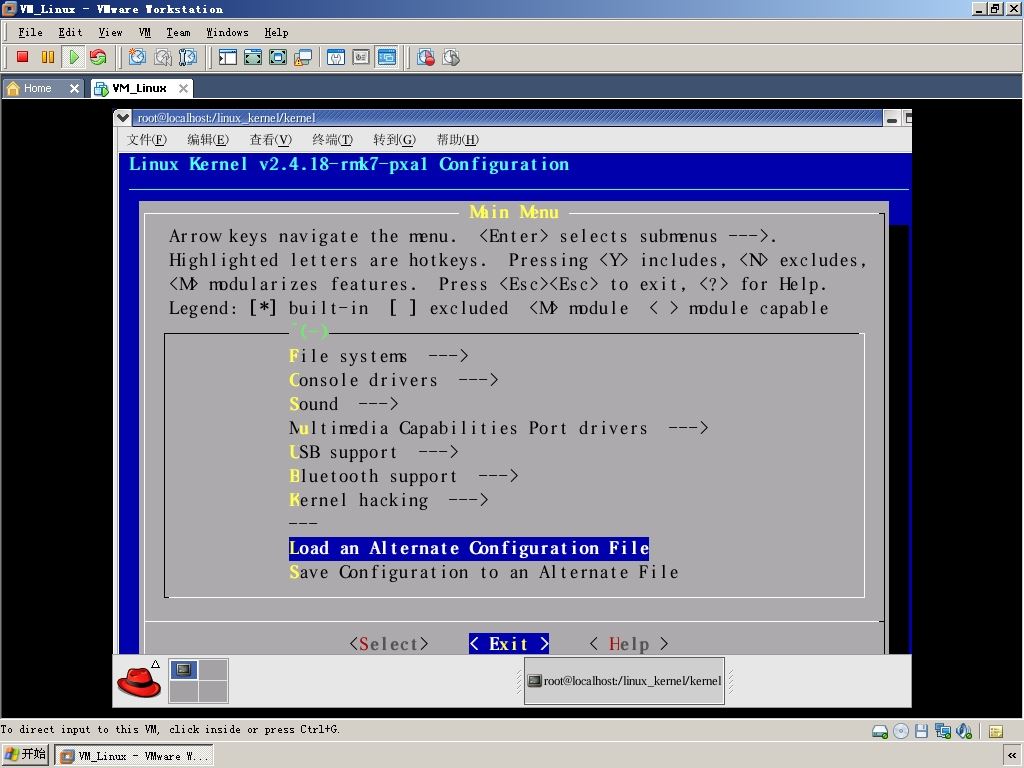The image size is (1024, 768).
Task: Open the Team menu
Action: point(178,32)
